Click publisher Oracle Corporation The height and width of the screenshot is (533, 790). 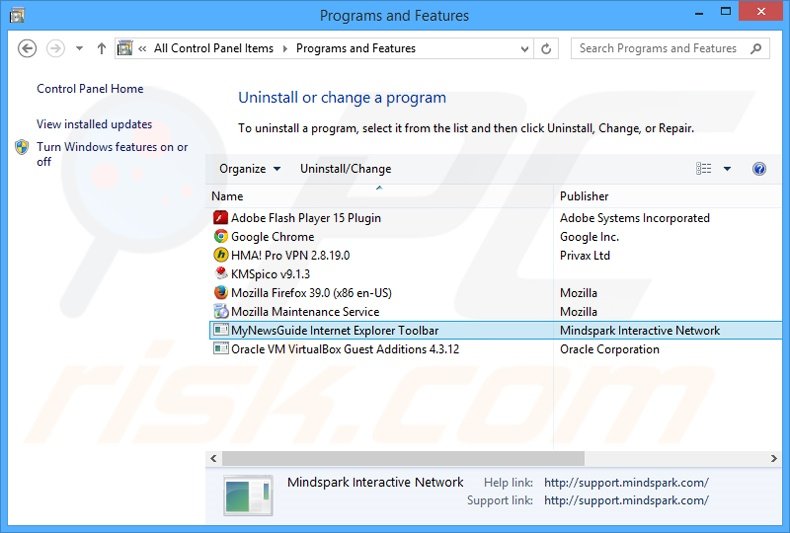click(x=610, y=349)
